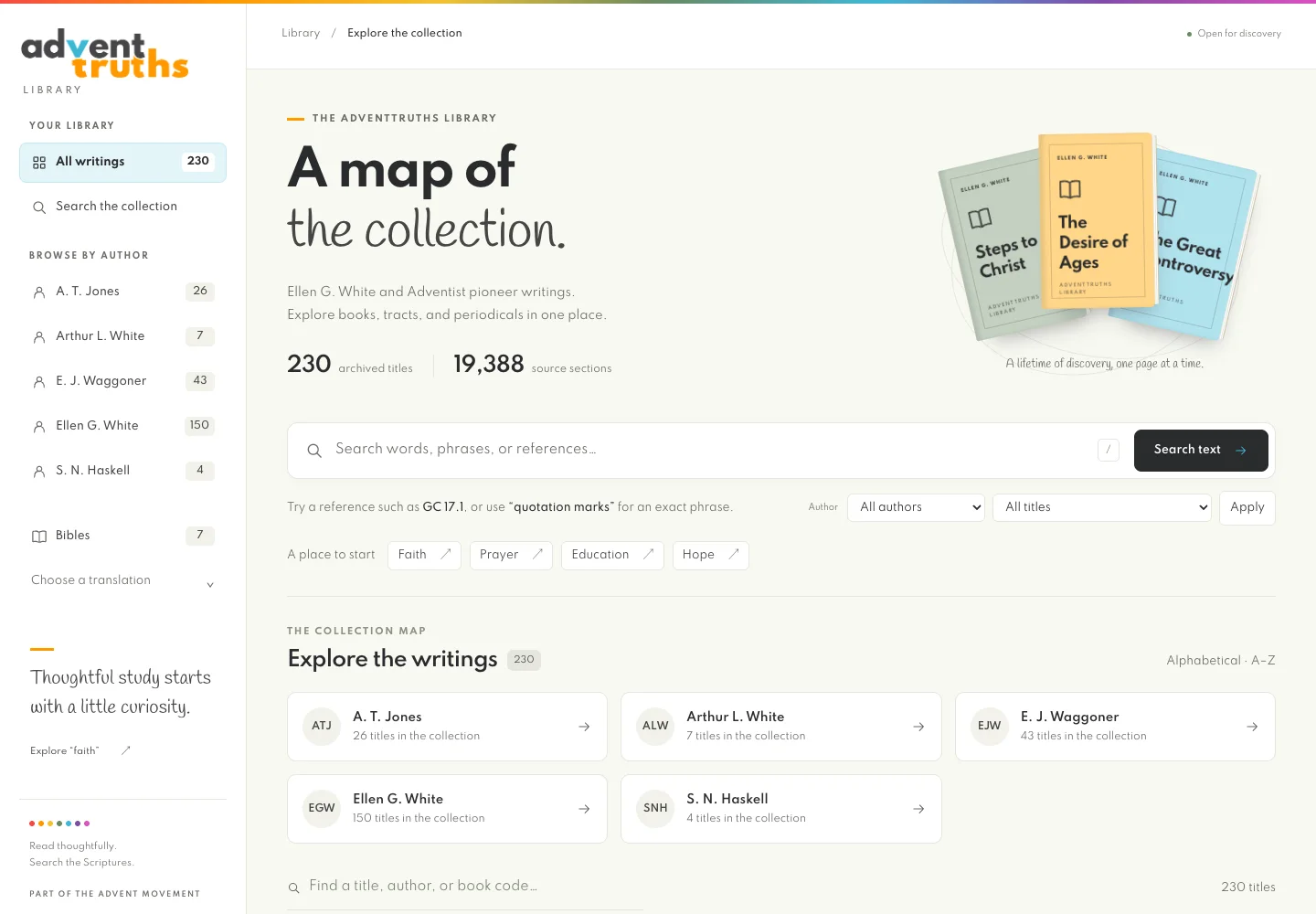The width and height of the screenshot is (1316, 914).
Task: Click the 19,388 source sections figure
Action: click(533, 365)
